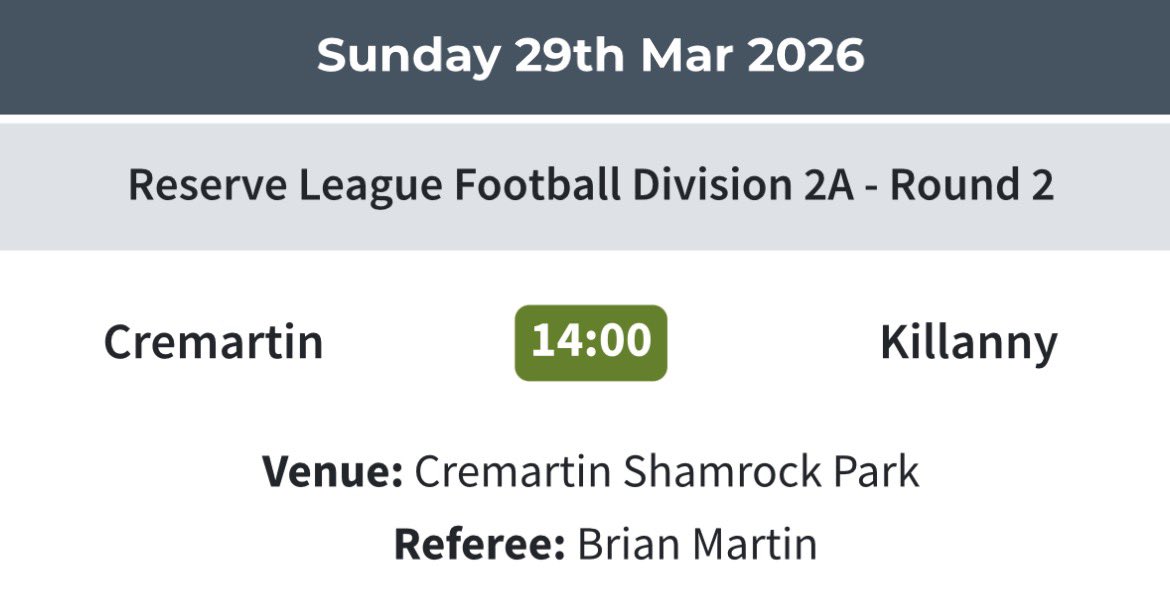Select the Cremartin home team name
The height and width of the screenshot is (596, 1170).
click(x=214, y=343)
